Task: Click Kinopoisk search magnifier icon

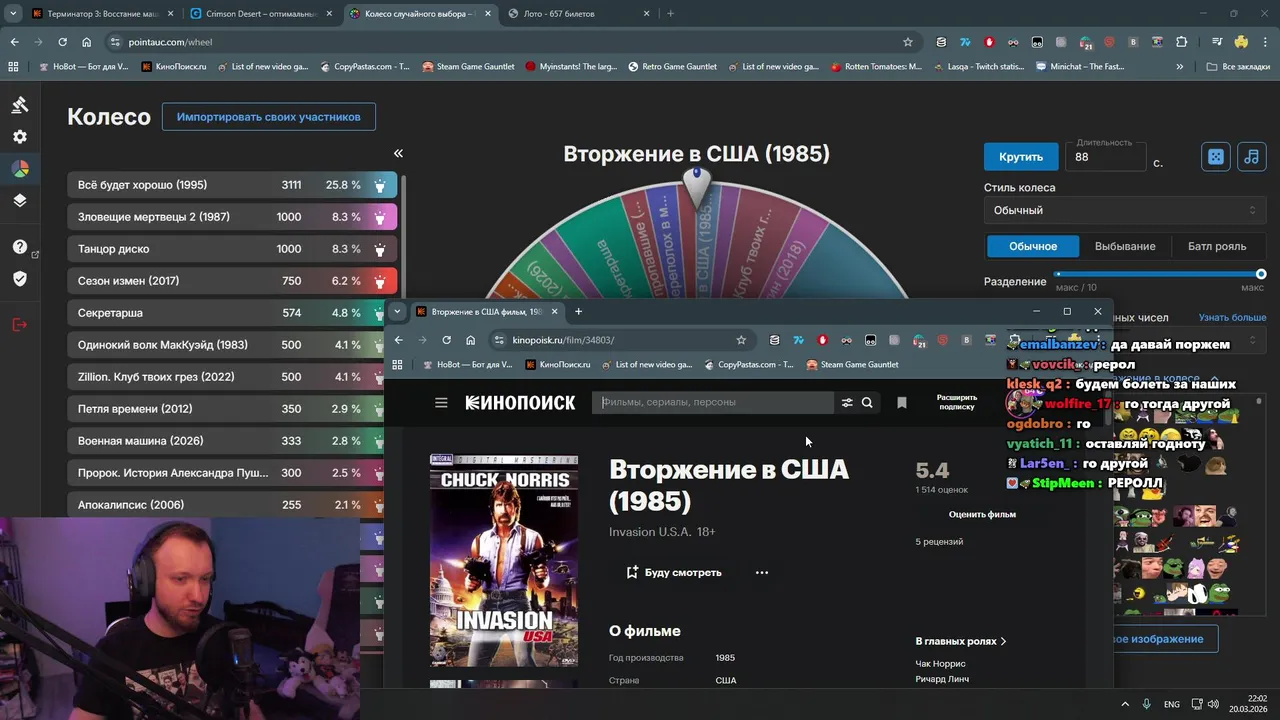Action: point(867,402)
